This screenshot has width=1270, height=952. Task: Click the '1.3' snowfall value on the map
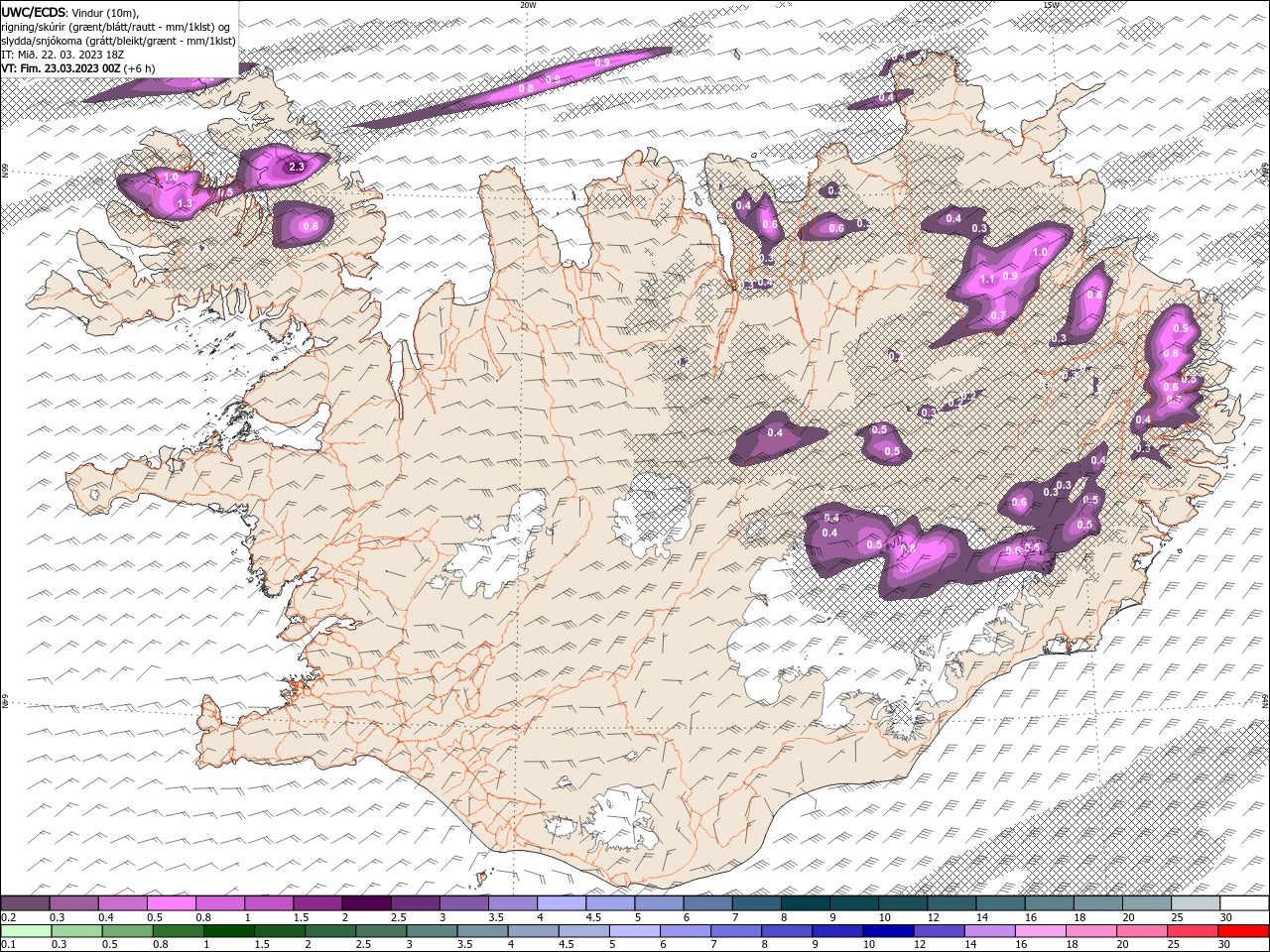[x=184, y=203]
